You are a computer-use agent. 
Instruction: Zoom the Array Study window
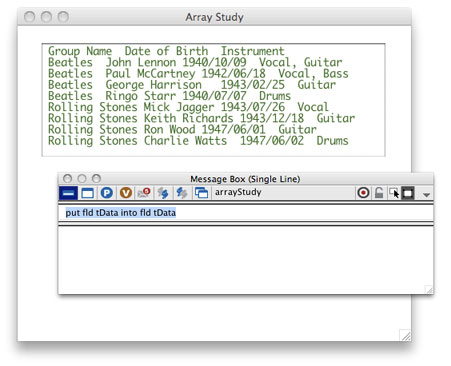click(63, 16)
